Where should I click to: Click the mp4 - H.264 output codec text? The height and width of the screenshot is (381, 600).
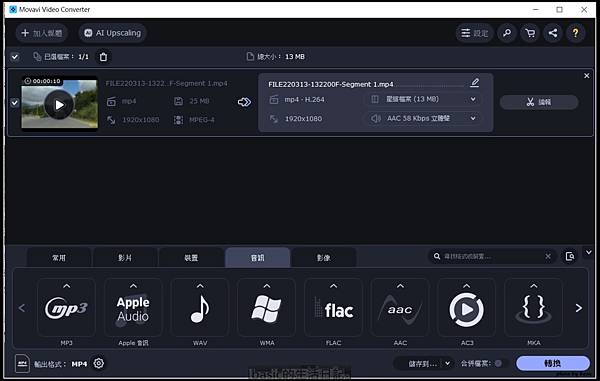click(x=304, y=99)
